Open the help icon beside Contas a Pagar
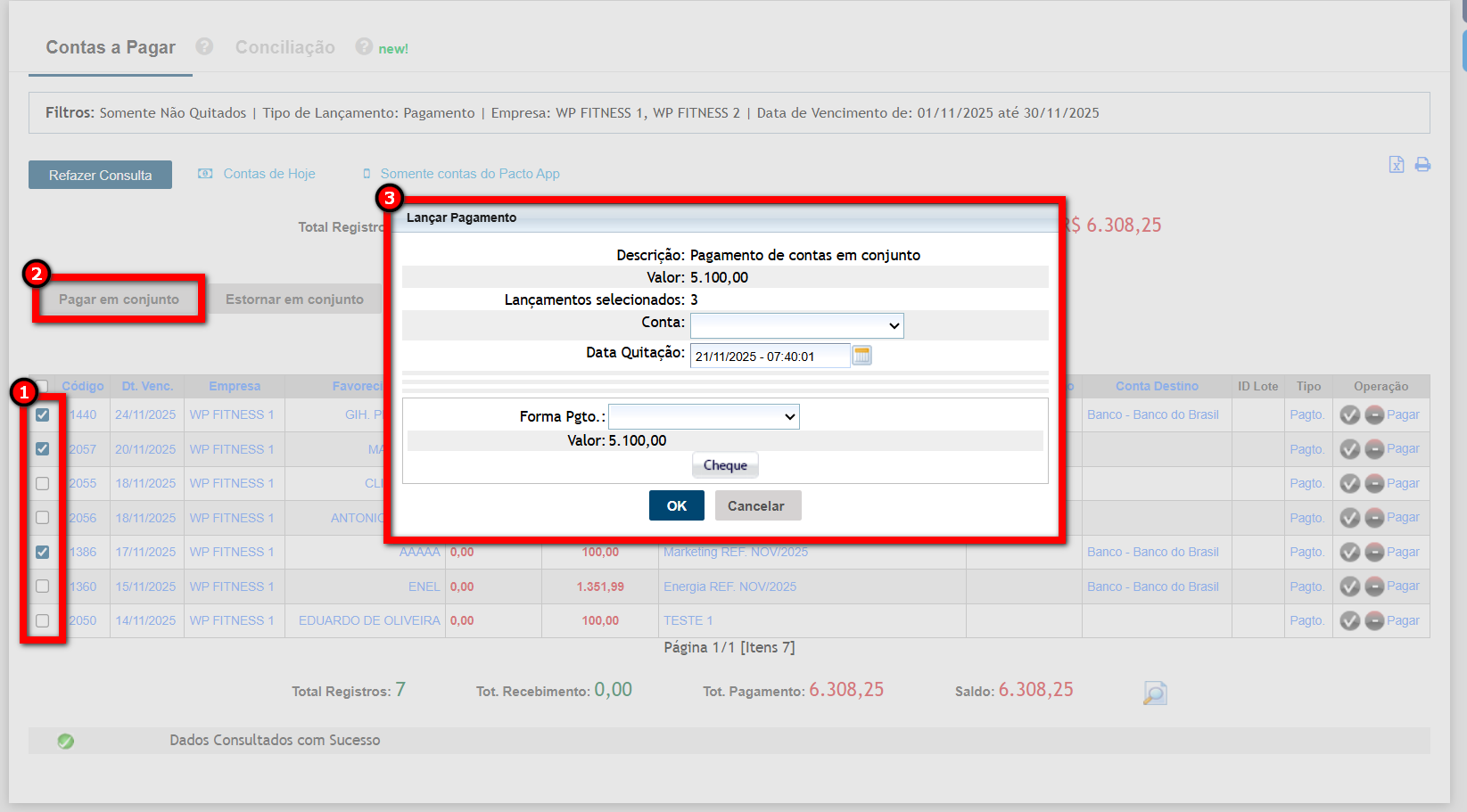The height and width of the screenshot is (812, 1467). [x=204, y=46]
